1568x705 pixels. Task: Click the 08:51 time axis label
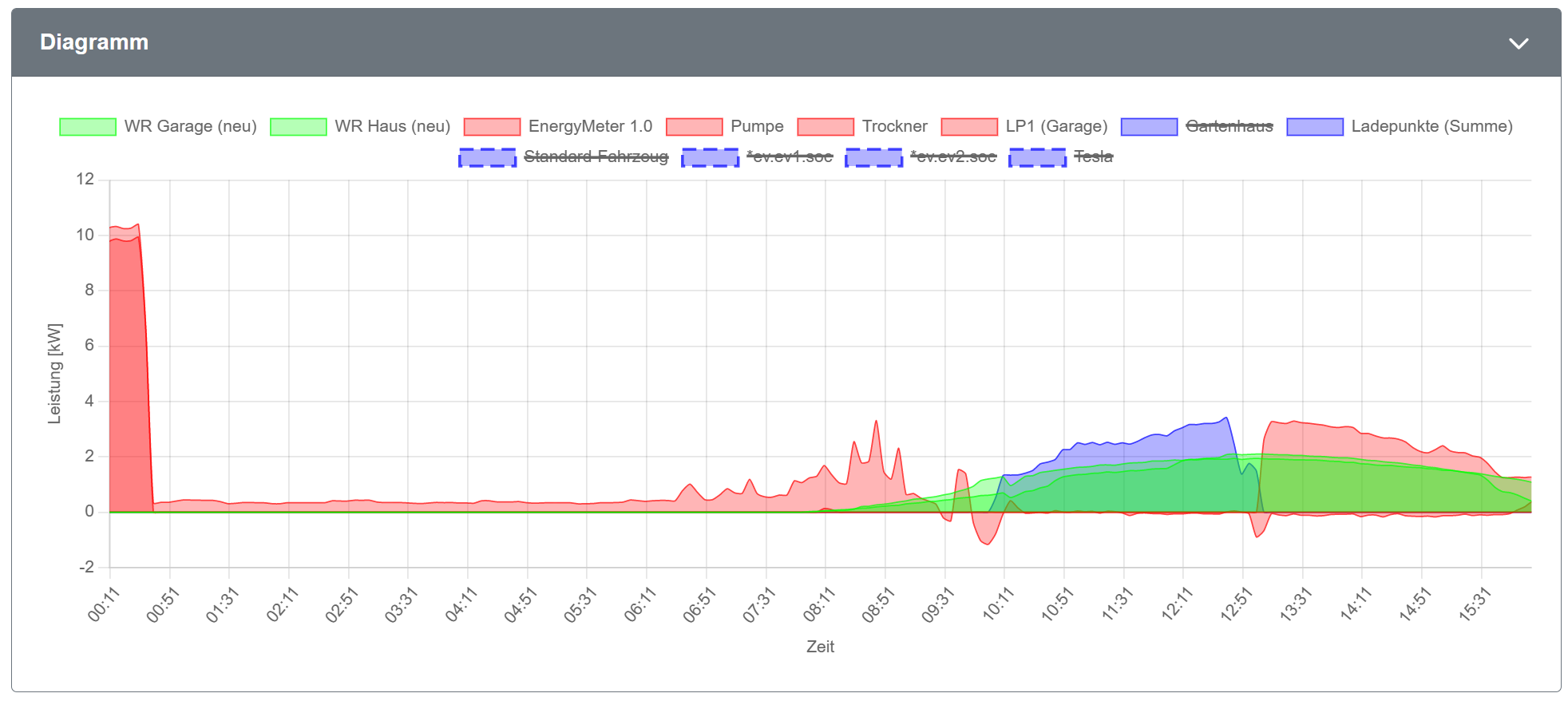click(878, 604)
